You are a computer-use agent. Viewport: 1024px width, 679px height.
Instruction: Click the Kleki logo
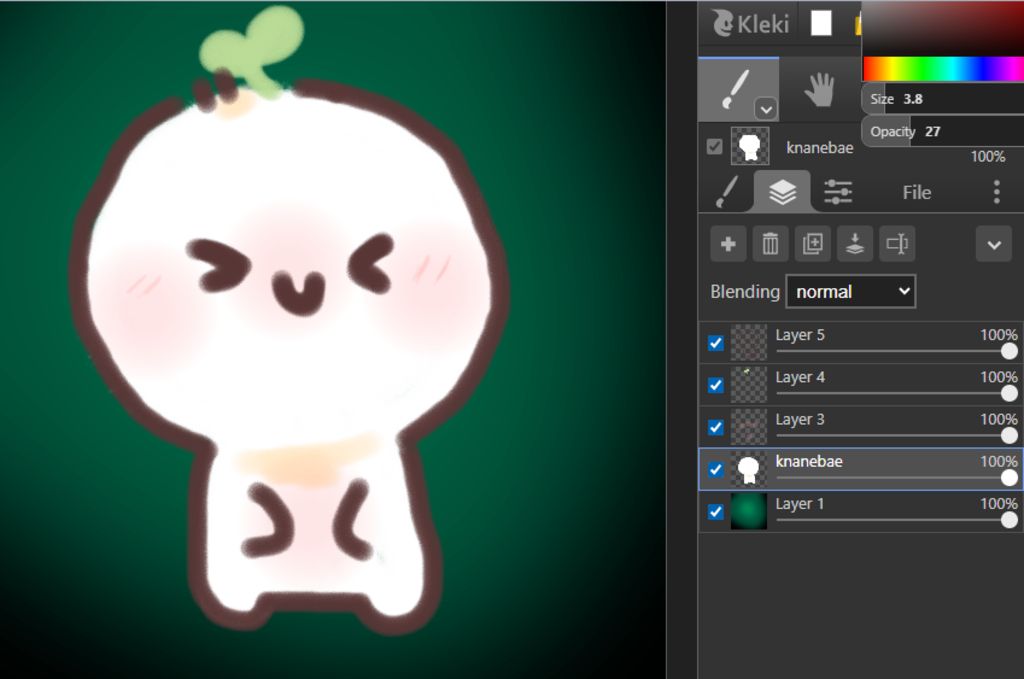750,24
